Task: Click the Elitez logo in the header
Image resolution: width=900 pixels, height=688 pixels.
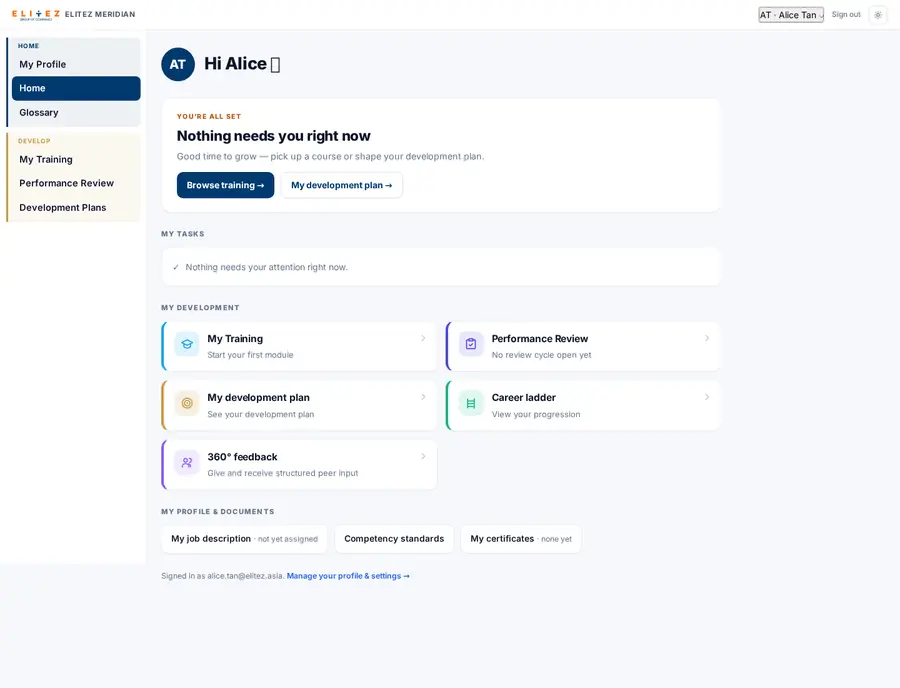Action: tap(36, 15)
